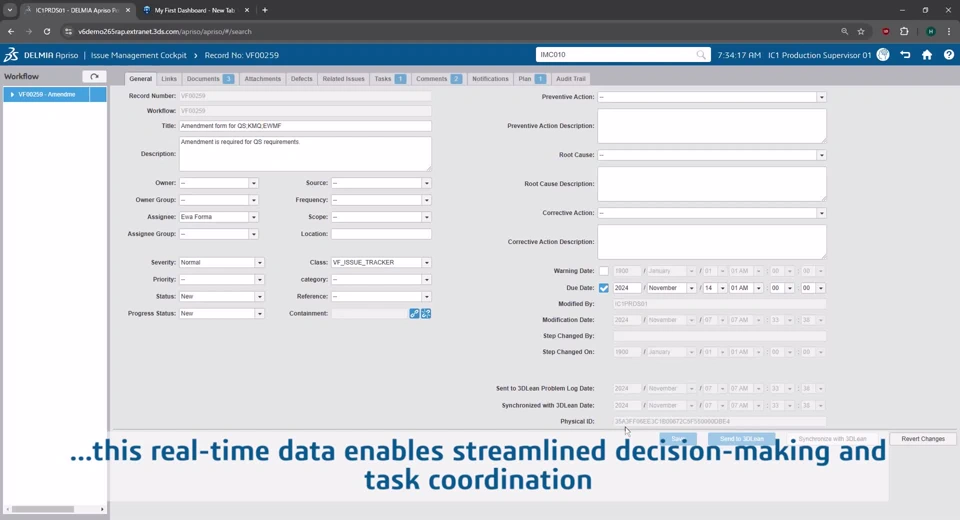Click the red extension icon in toolbar
Image resolution: width=960 pixels, height=520 pixels.
(886, 31)
